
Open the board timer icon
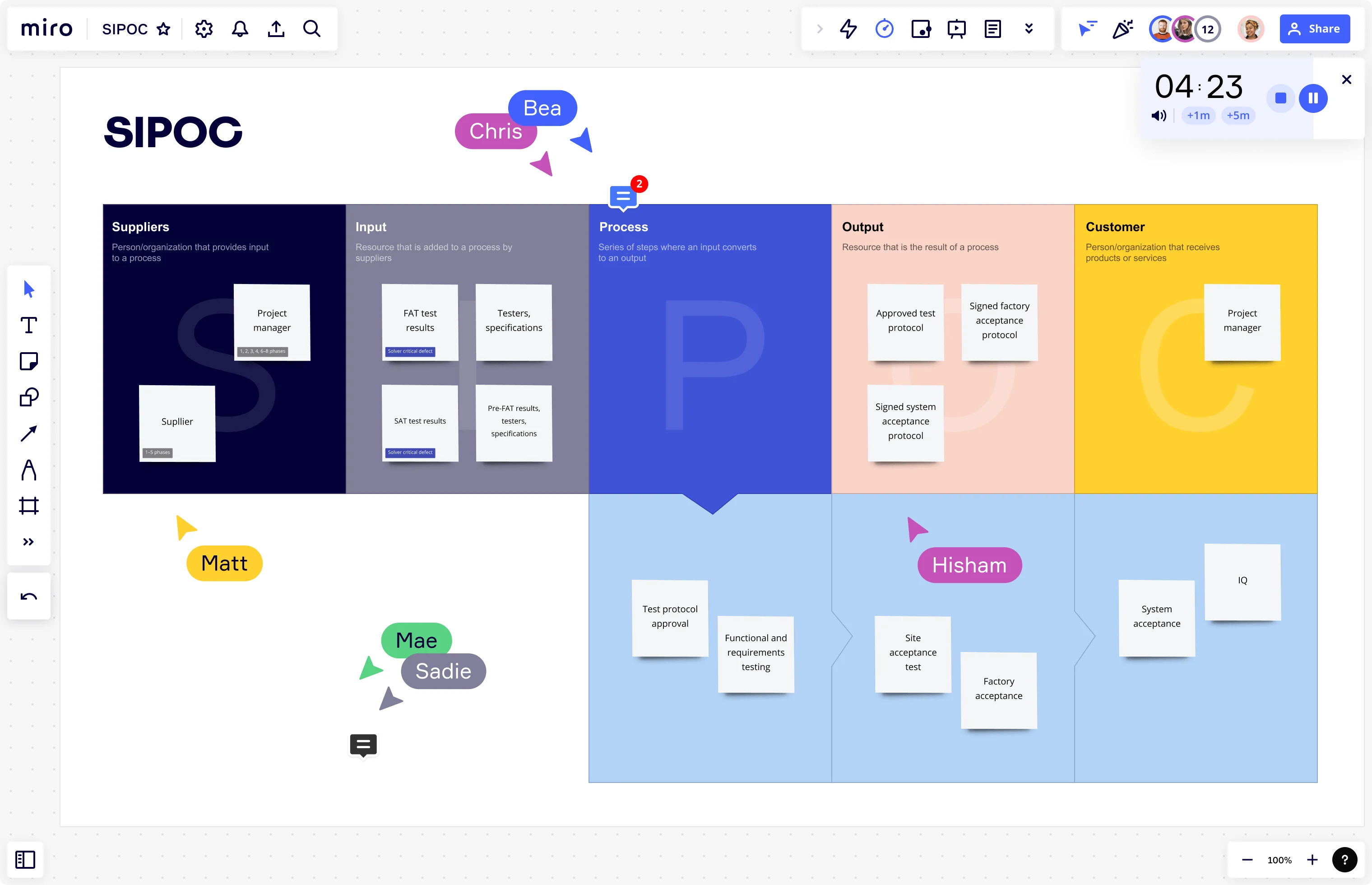(884, 29)
